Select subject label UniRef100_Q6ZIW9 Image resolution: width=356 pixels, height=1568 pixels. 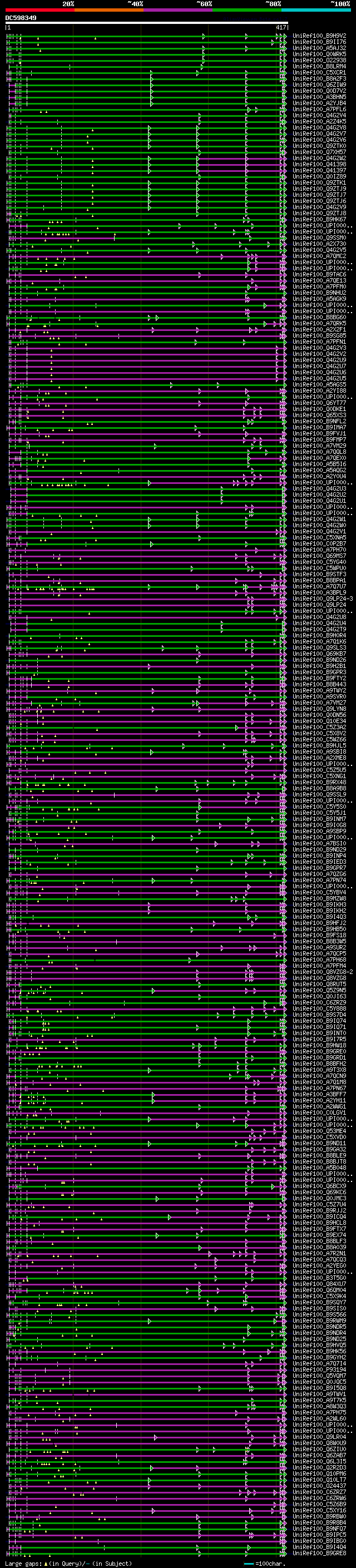click(319, 85)
